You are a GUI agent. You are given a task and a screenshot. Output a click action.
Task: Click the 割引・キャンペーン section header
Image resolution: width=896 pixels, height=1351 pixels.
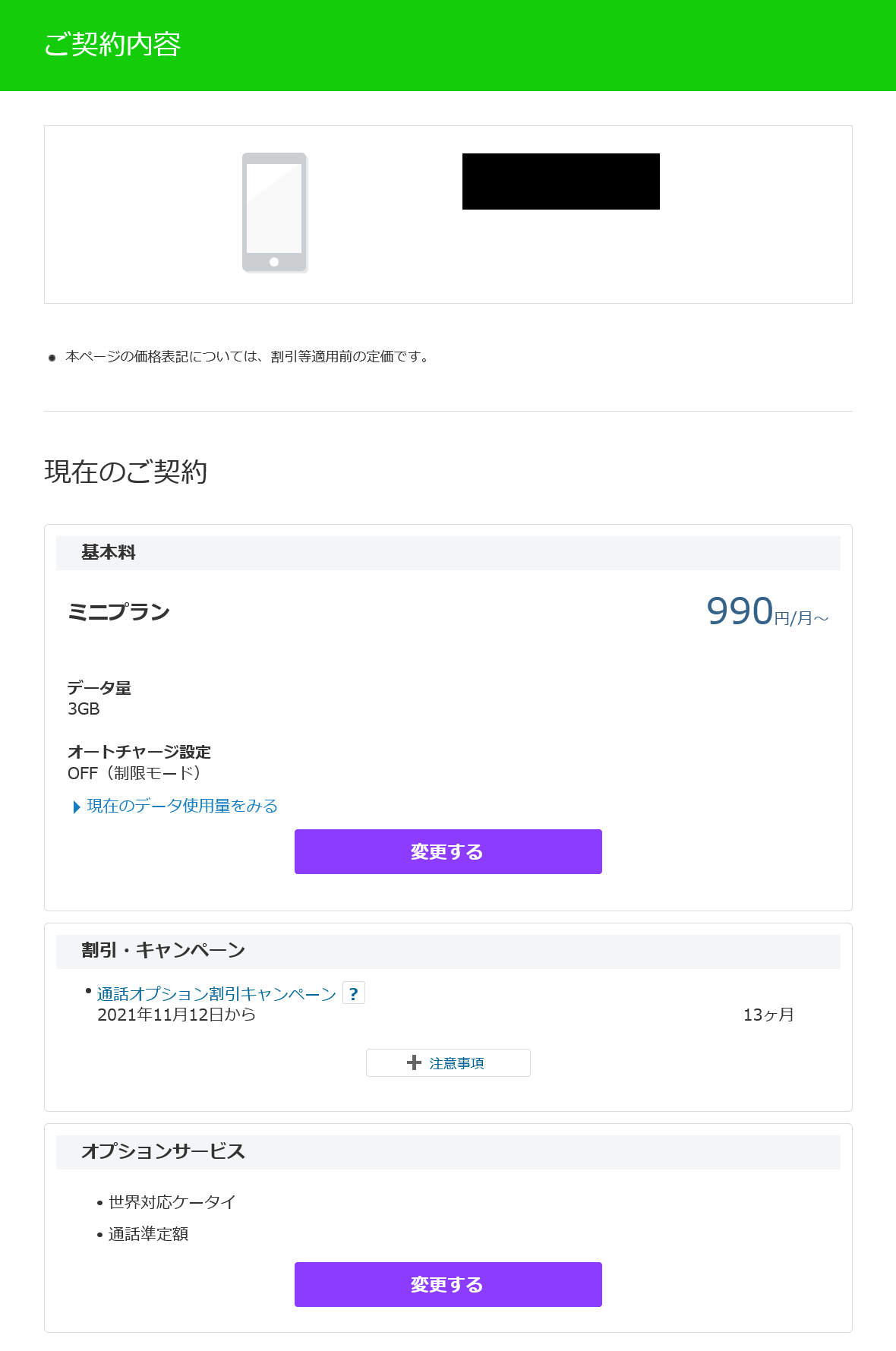pos(163,951)
